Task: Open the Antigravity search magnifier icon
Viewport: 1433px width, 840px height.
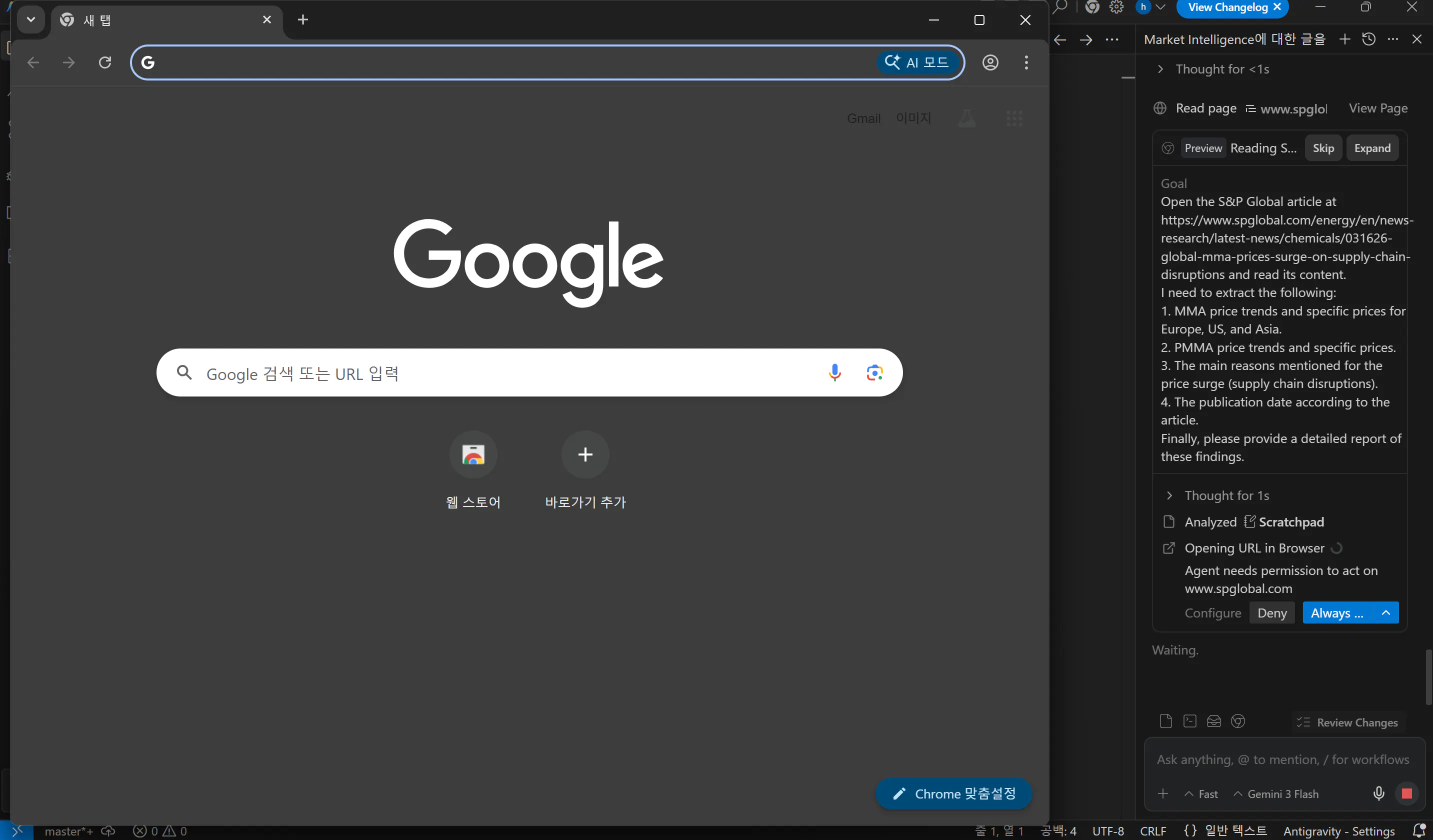Action: pos(1060,7)
